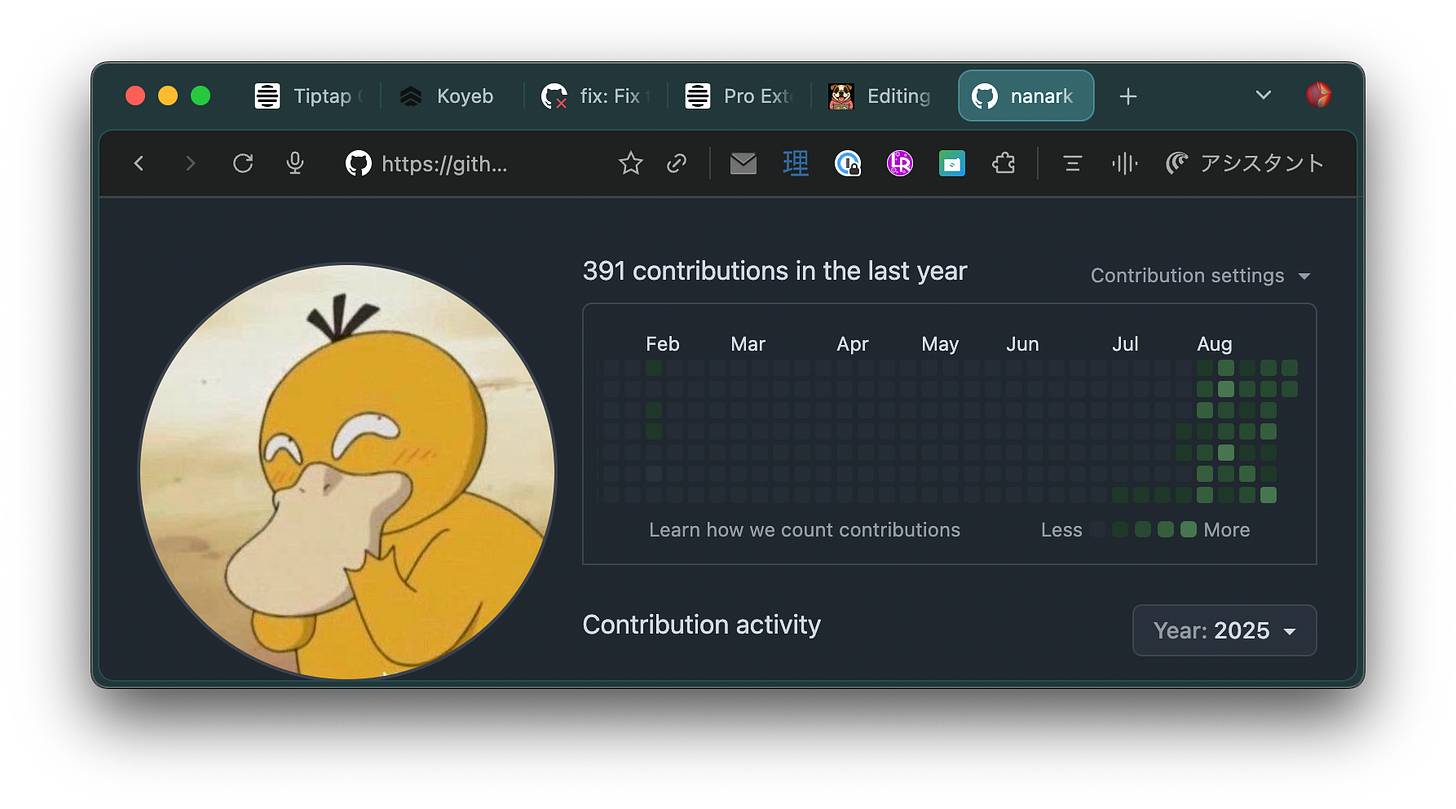Maximize the window with green button
The image size is (1456, 809).
pos(200,96)
